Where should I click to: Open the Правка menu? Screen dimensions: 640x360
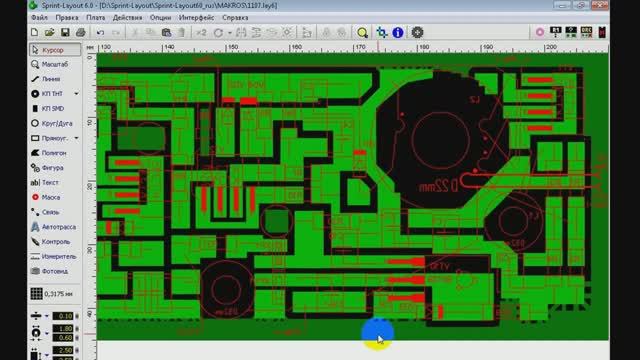(x=67, y=18)
